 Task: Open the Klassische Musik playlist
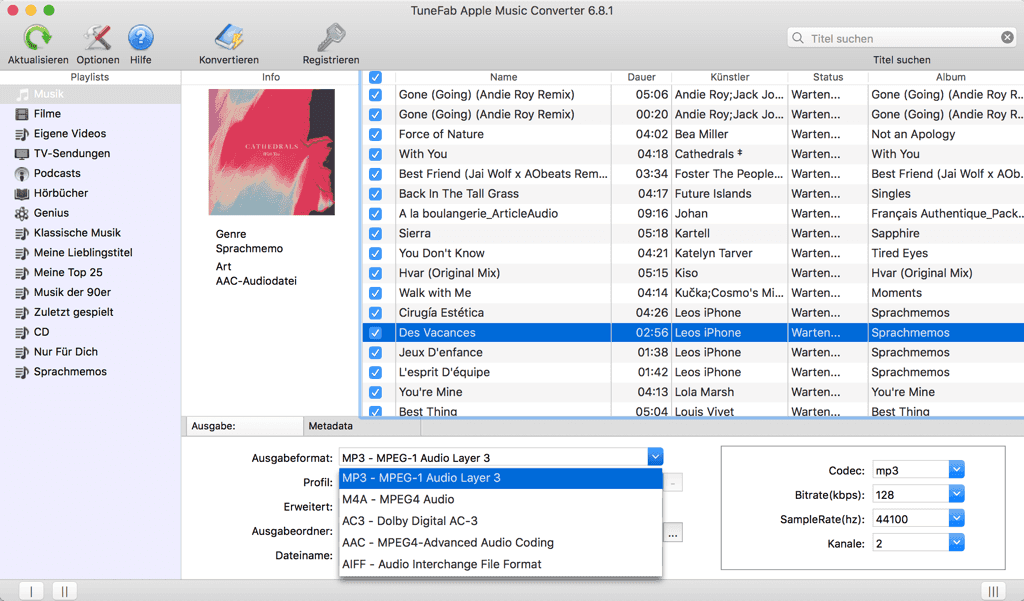90,233
